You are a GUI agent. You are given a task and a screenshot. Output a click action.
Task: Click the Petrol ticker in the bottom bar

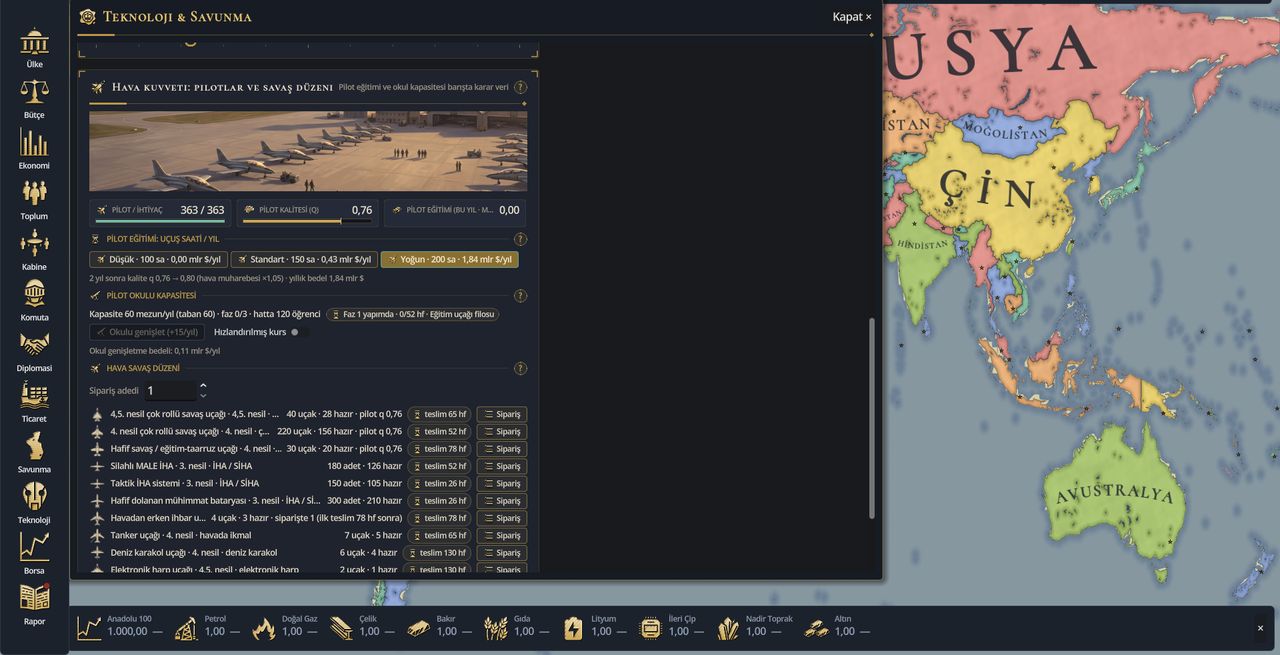coord(207,626)
